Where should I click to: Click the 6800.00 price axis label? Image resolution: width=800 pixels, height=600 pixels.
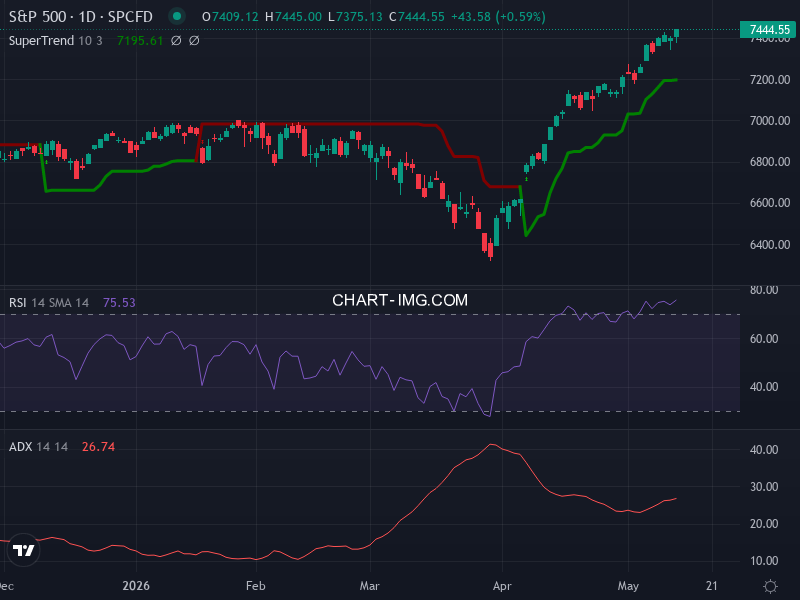pyautogui.click(x=770, y=162)
